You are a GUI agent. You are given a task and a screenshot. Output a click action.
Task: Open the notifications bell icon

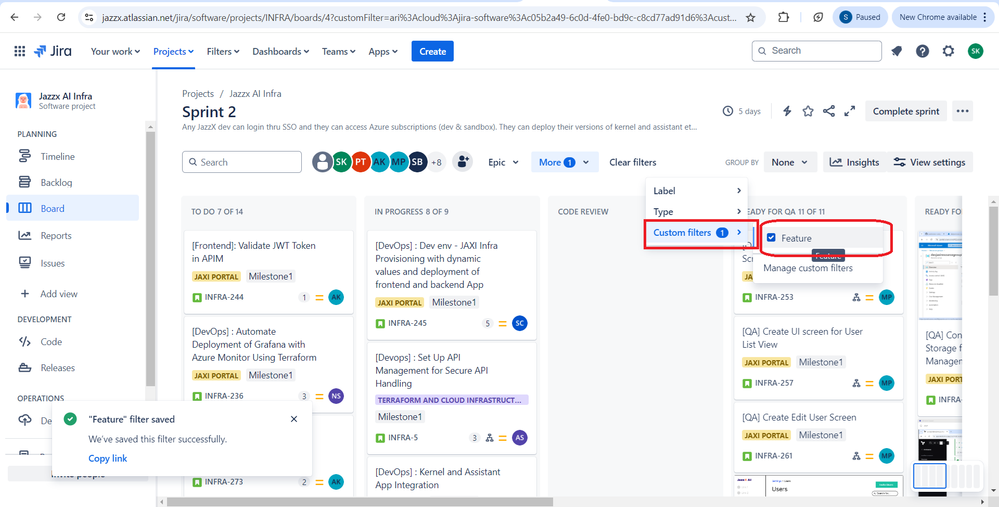(x=896, y=52)
